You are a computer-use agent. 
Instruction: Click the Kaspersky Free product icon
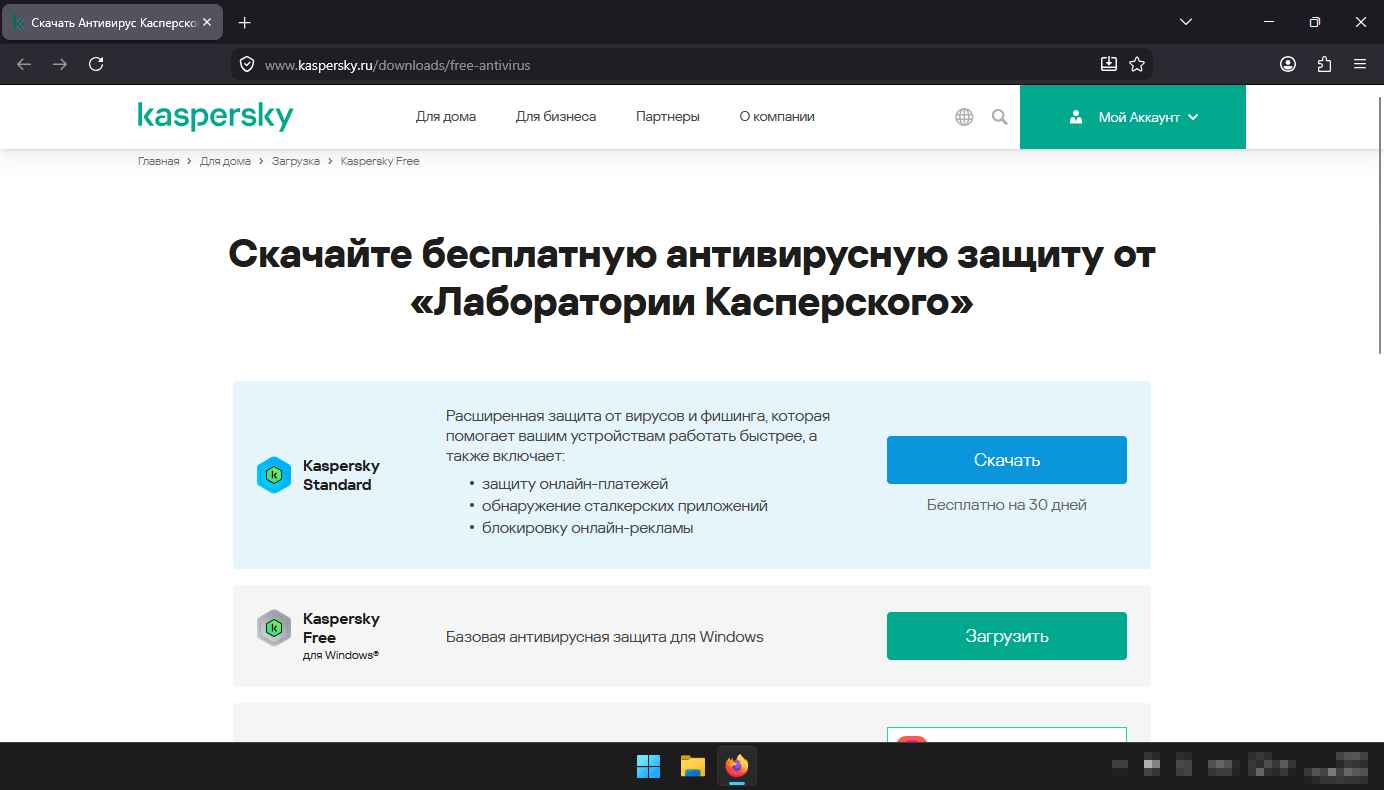click(x=274, y=628)
